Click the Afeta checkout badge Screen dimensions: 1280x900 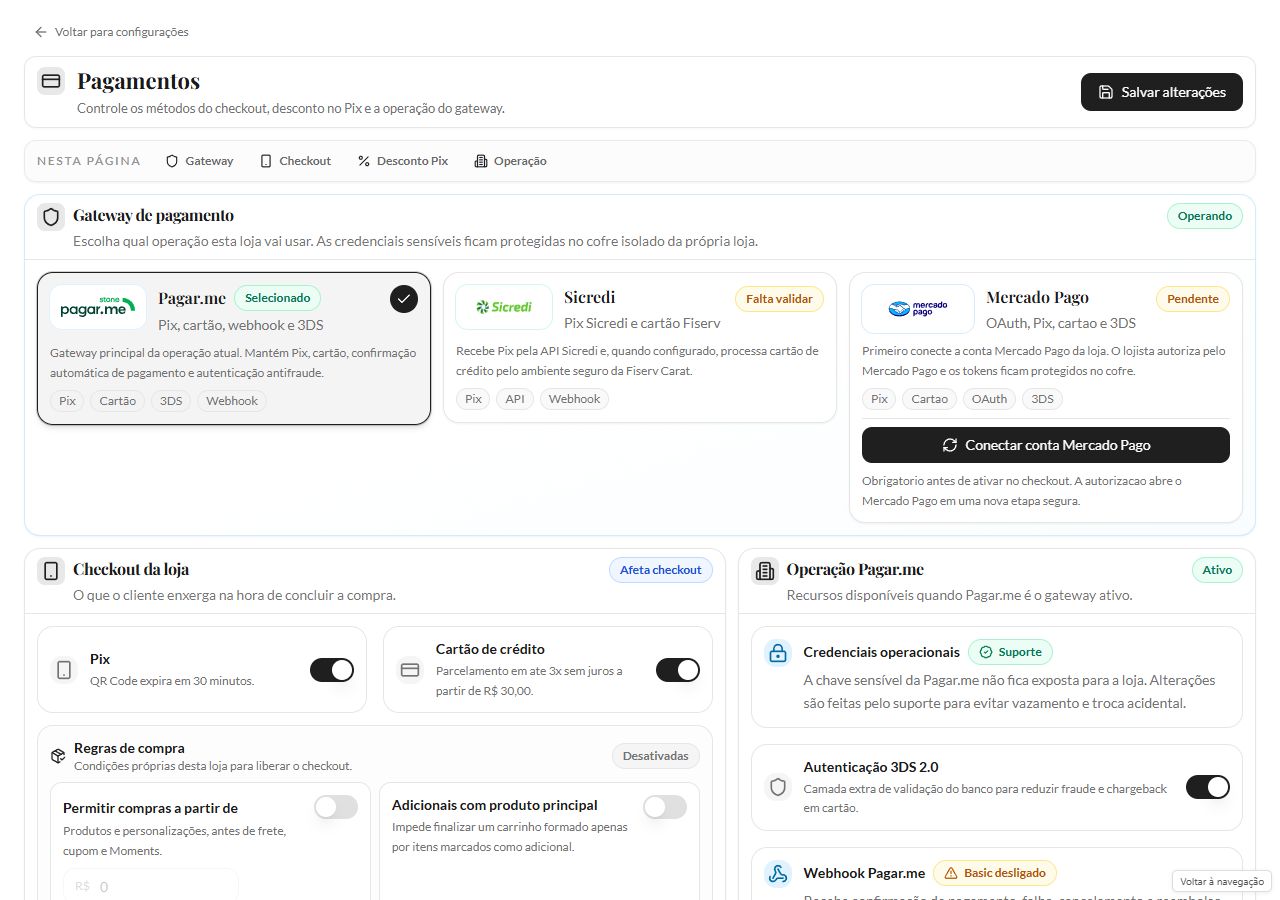click(661, 570)
